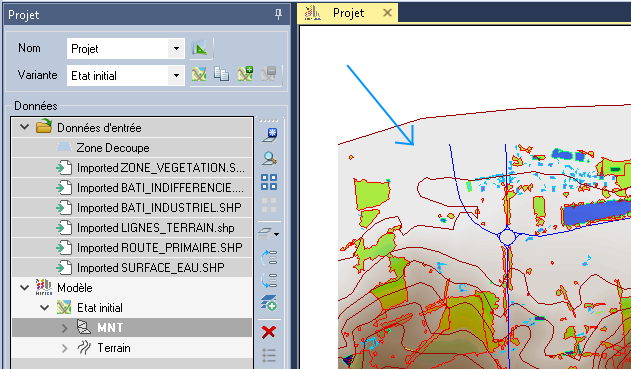Click the first variant map icon
This screenshot has height=369, width=631.
[199, 74]
